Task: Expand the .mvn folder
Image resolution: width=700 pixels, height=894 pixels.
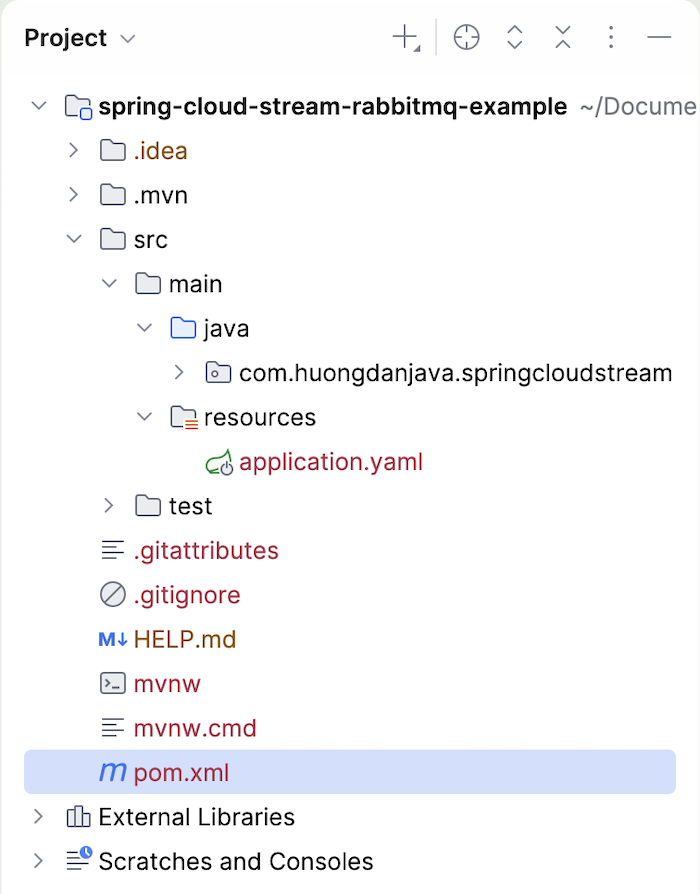Action: pyautogui.click(x=73, y=195)
